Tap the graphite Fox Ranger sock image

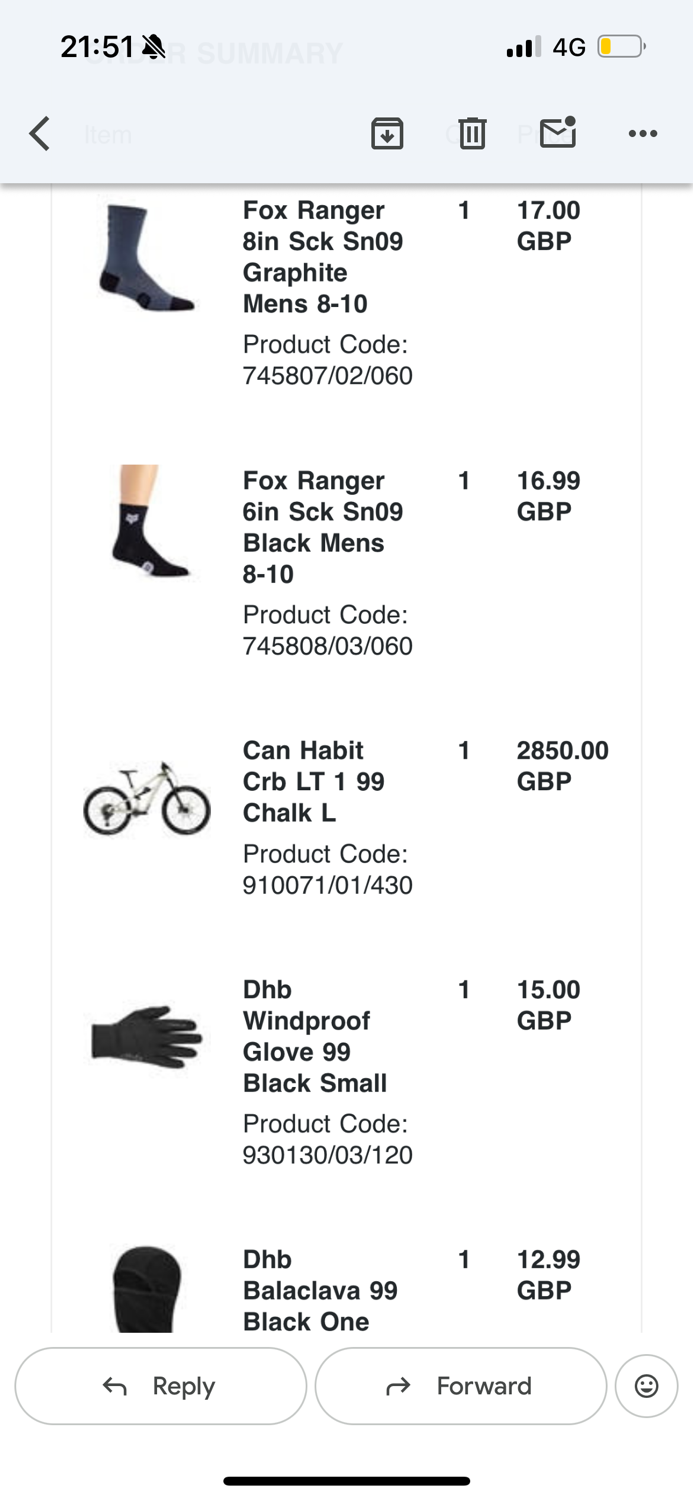146,258
